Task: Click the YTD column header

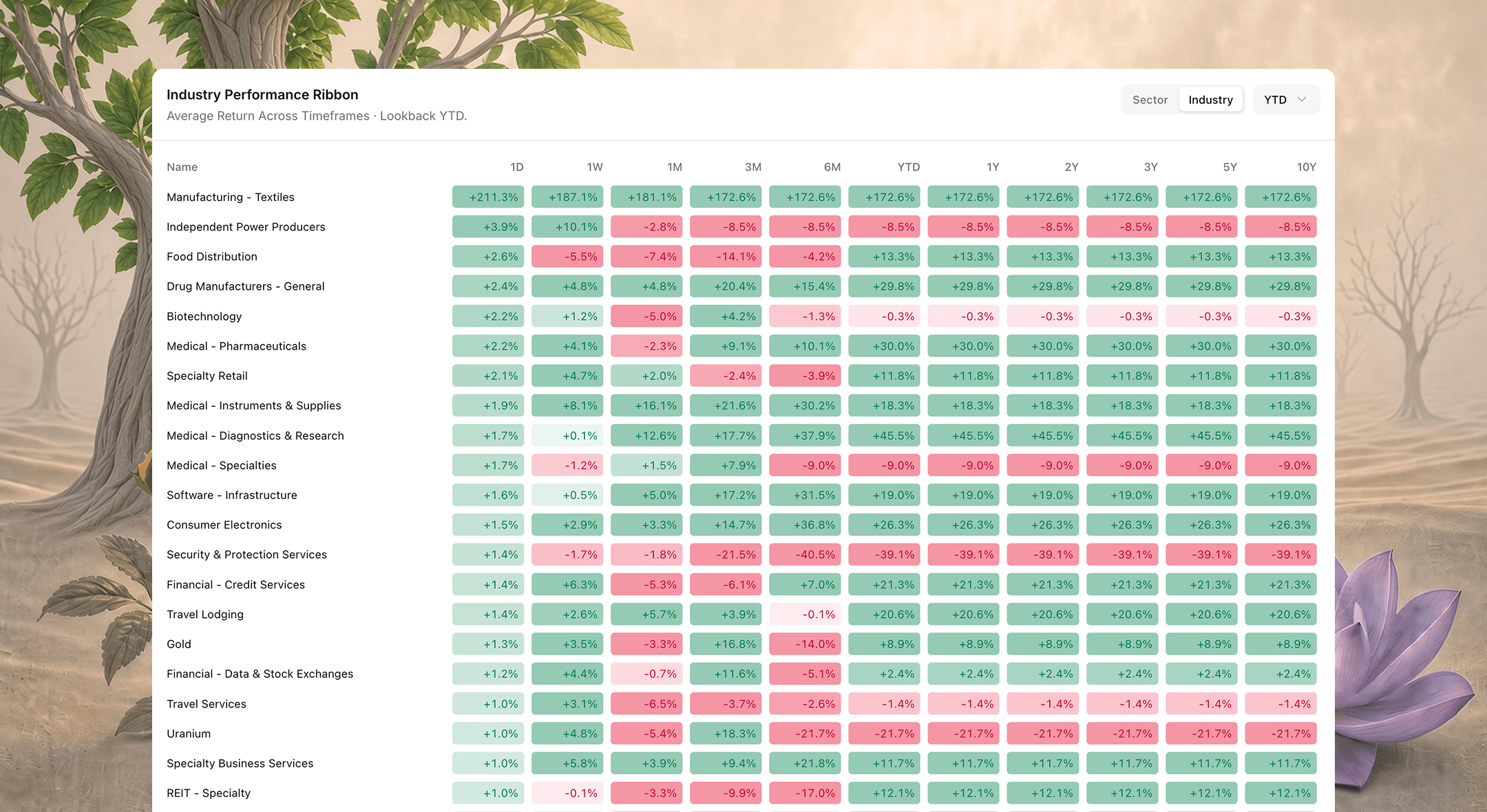Action: coord(909,167)
